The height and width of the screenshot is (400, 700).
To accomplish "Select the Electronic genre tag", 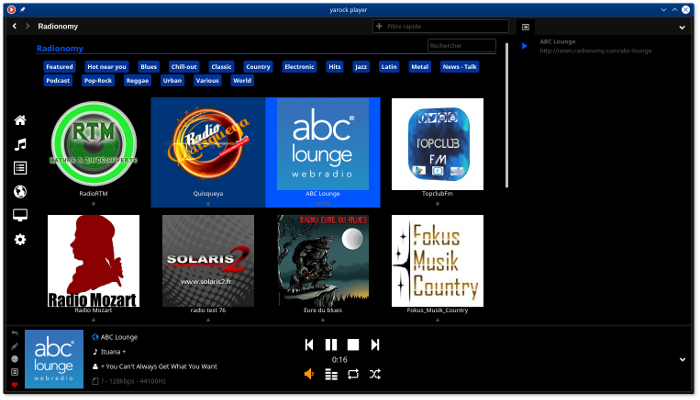I will click(x=299, y=67).
